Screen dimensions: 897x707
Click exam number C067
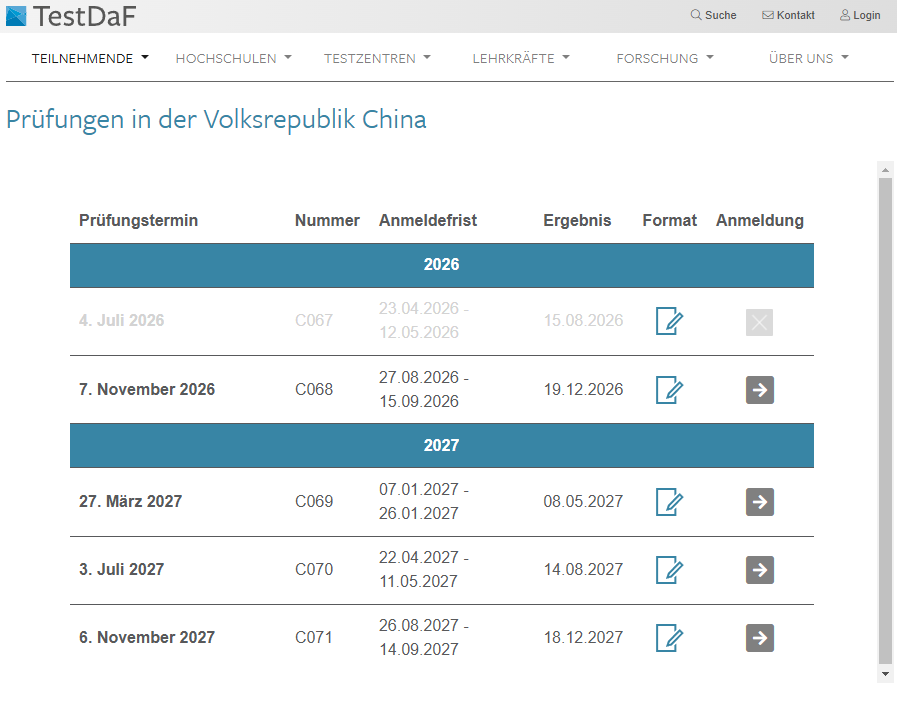(x=313, y=320)
